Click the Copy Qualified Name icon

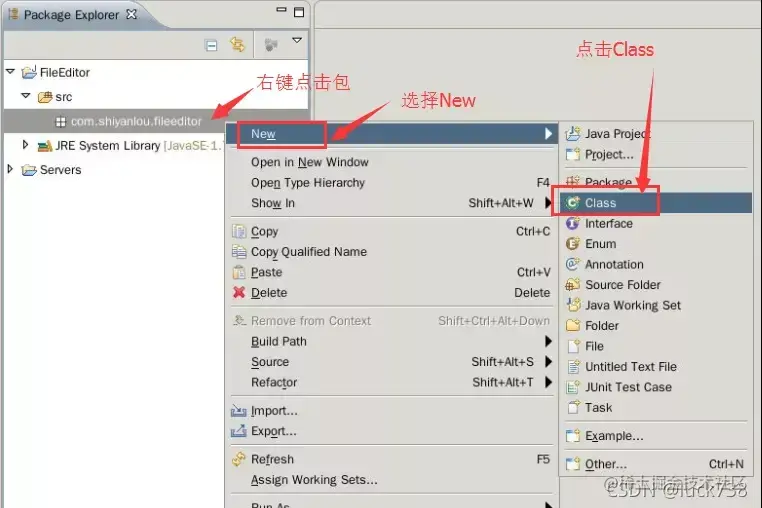[239, 251]
